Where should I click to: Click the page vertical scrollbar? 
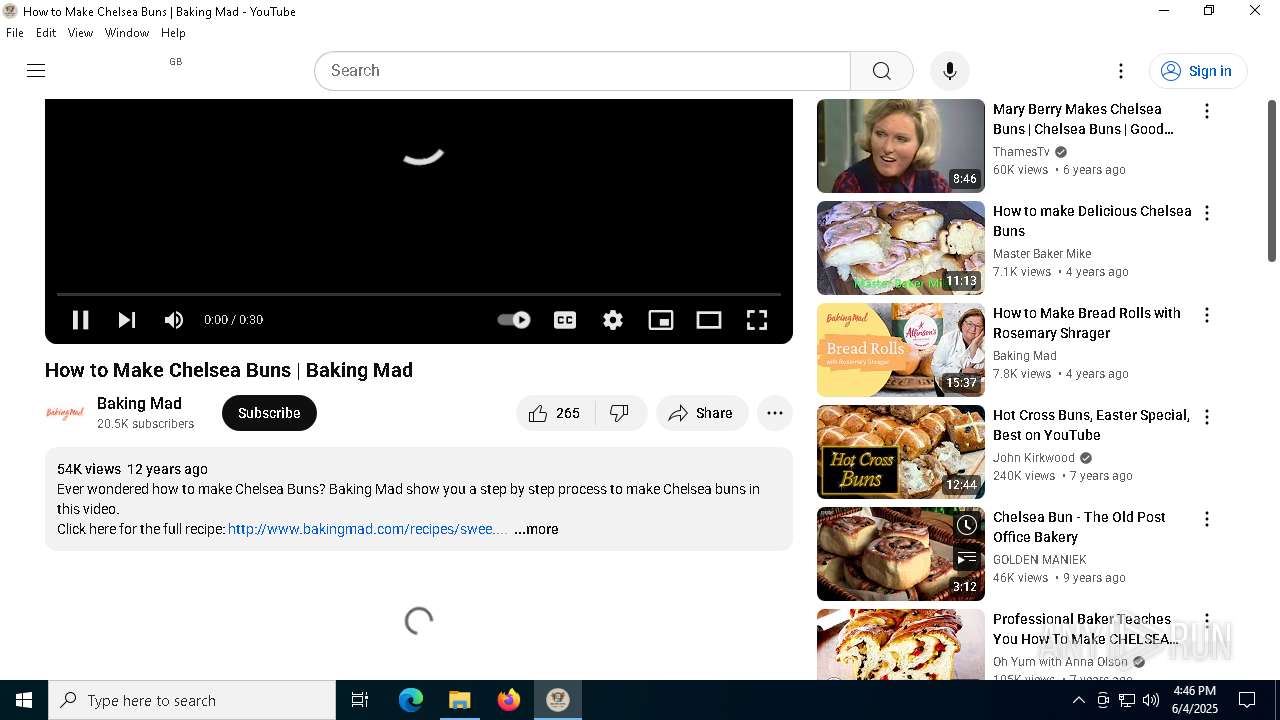(1272, 180)
